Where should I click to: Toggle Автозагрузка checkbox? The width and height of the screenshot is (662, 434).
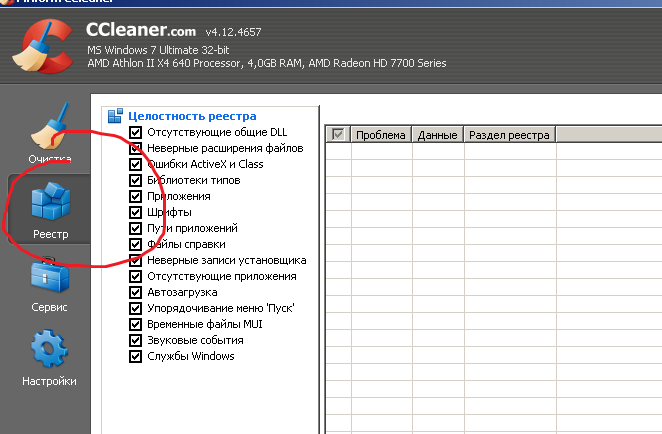[135, 293]
